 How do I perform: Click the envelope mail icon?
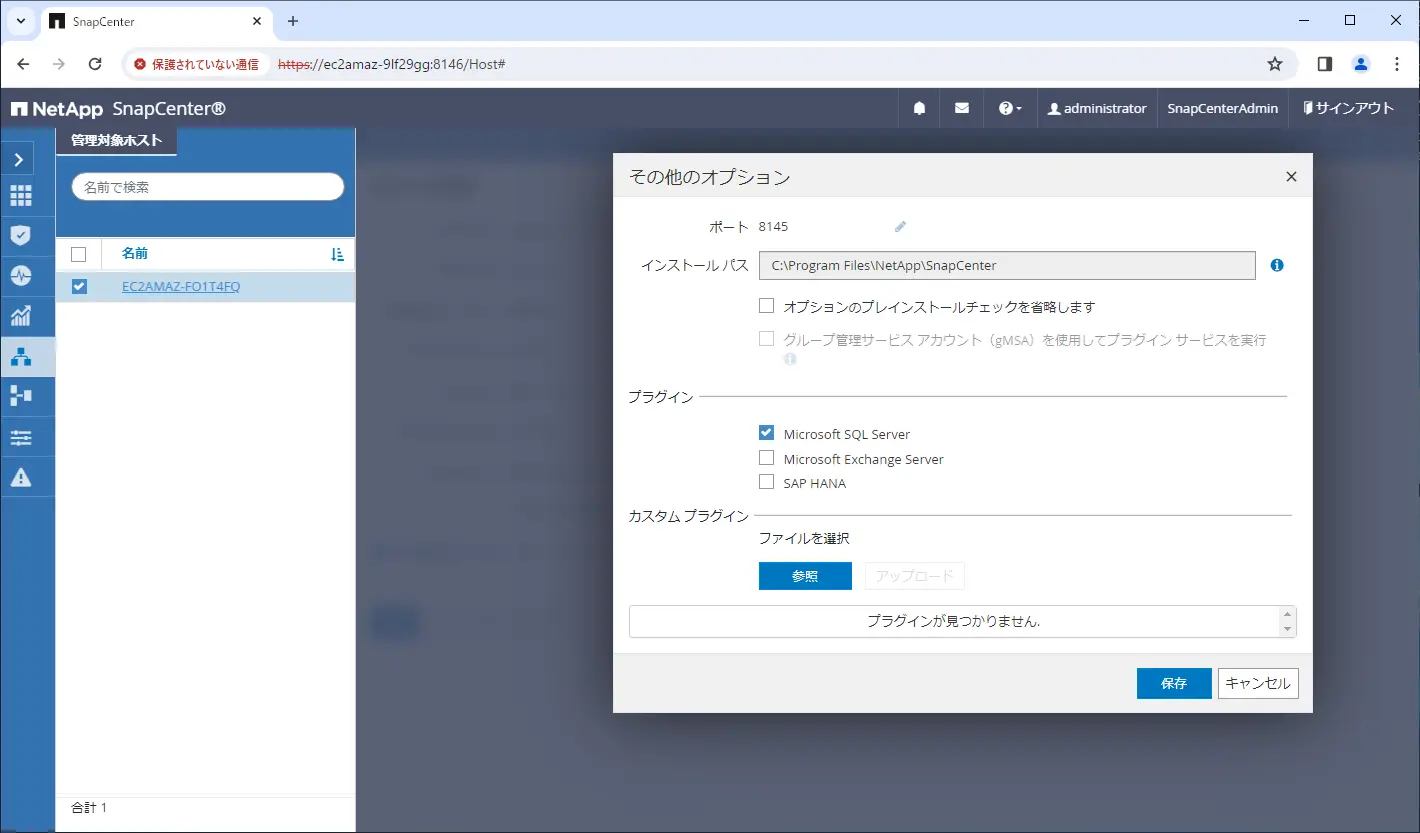pyautogui.click(x=962, y=108)
